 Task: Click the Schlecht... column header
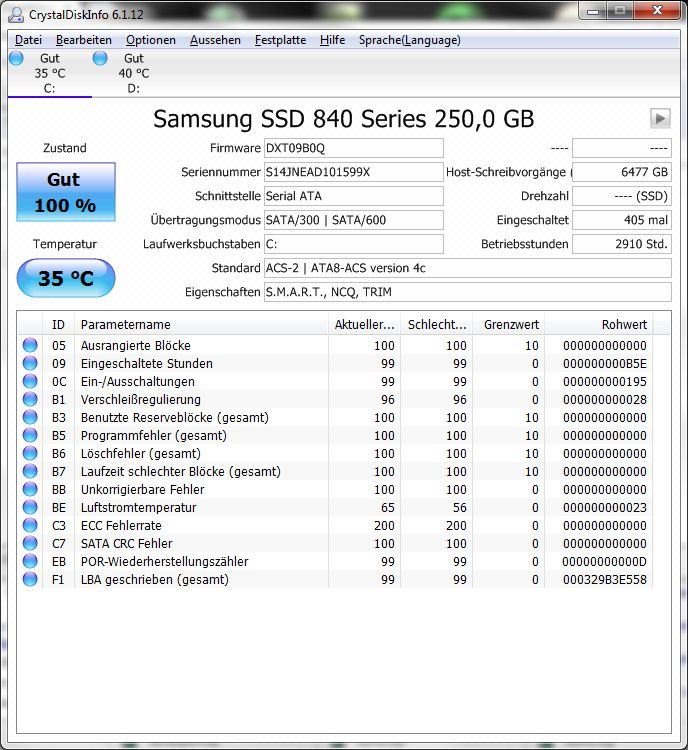pos(437,324)
